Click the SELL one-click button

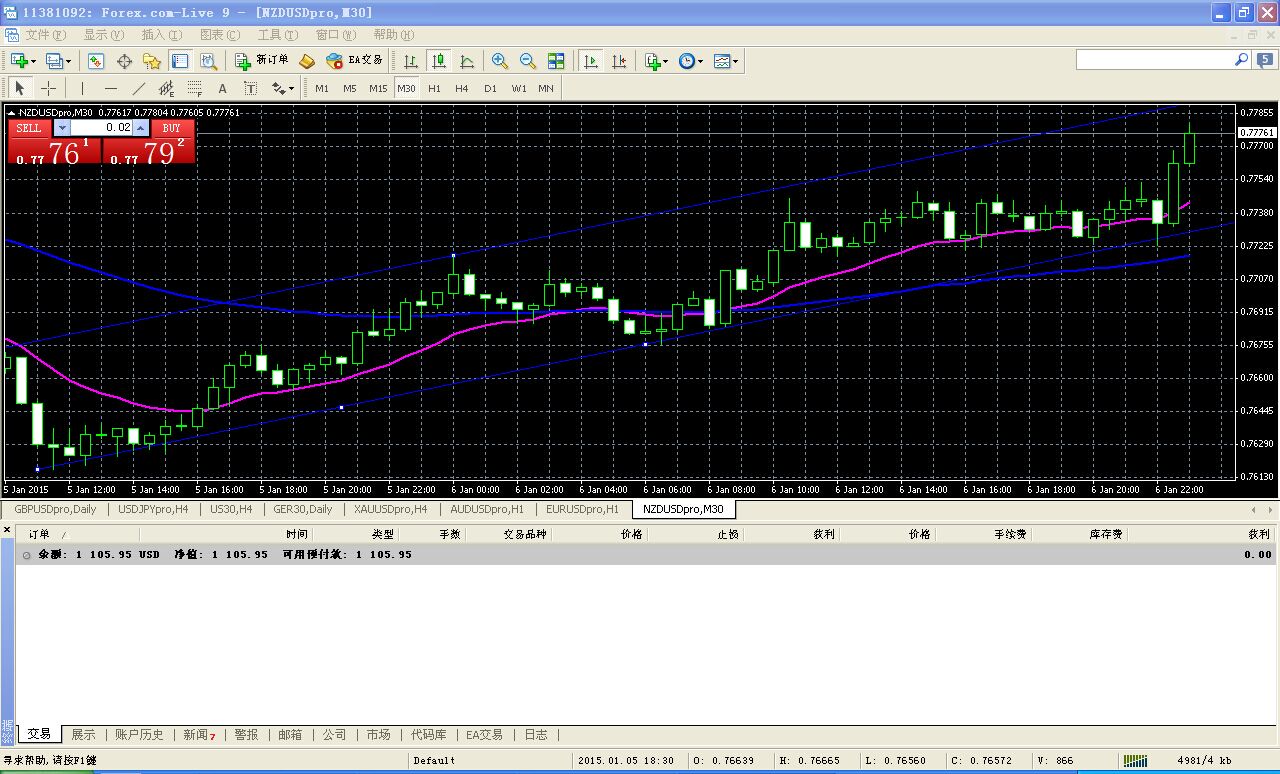coord(29,128)
